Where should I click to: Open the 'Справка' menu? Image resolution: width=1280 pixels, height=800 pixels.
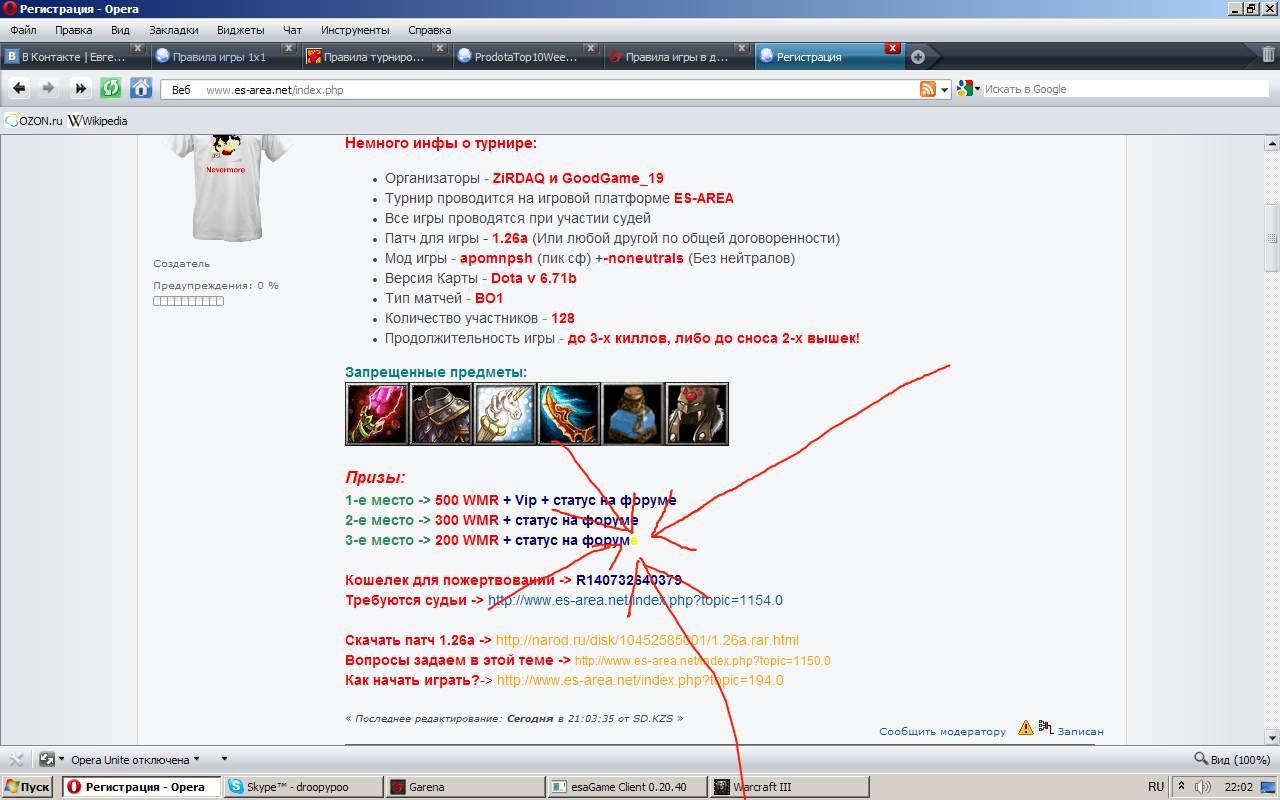pos(430,30)
